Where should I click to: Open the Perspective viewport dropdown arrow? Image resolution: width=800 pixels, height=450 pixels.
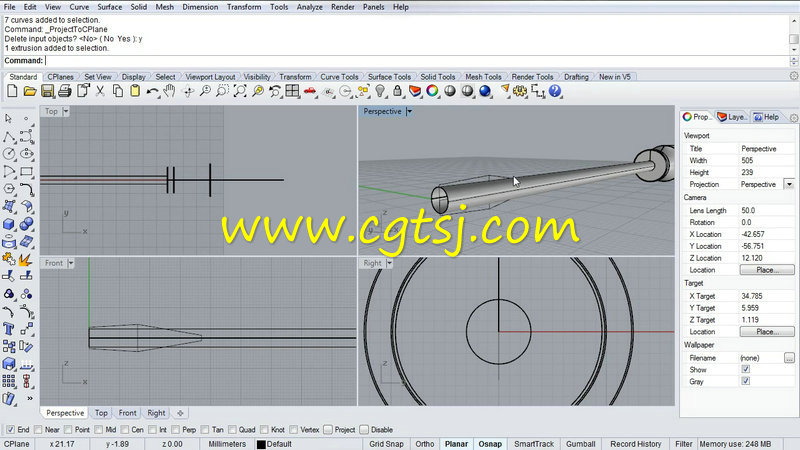[x=409, y=111]
